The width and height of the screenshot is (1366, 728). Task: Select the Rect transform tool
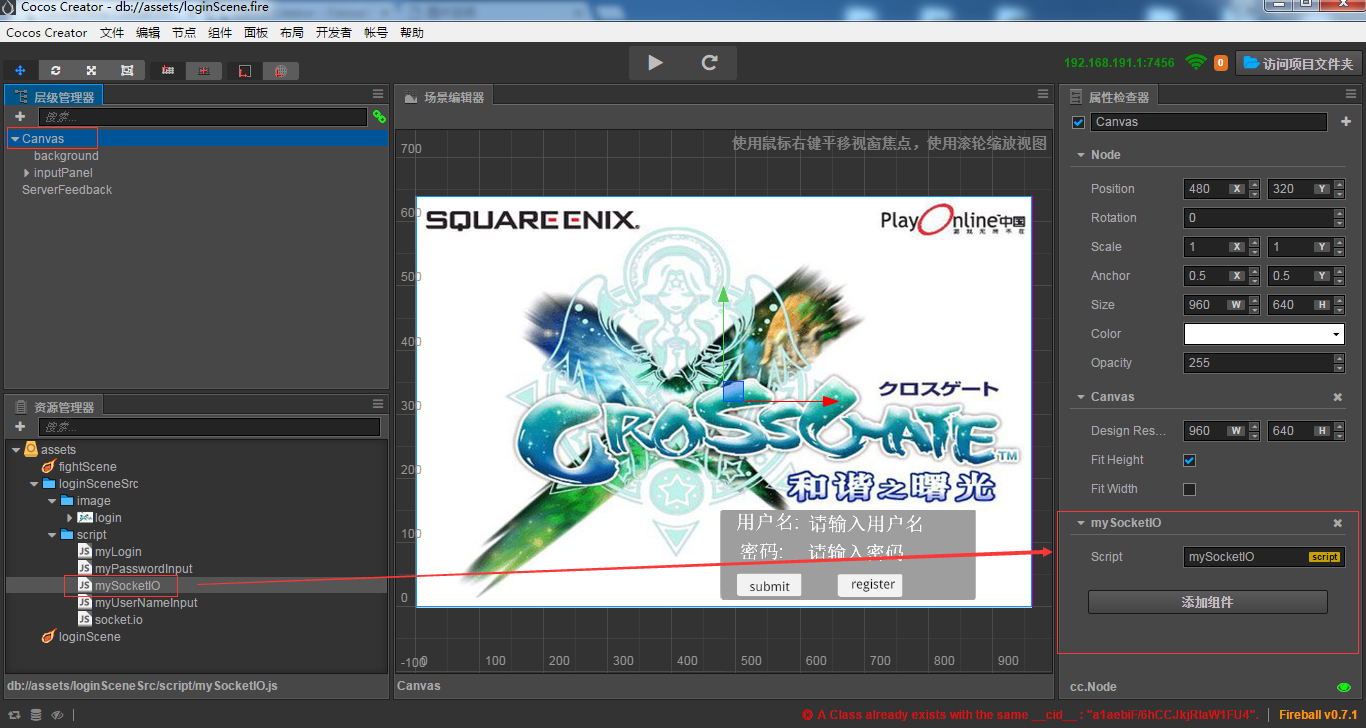127,71
